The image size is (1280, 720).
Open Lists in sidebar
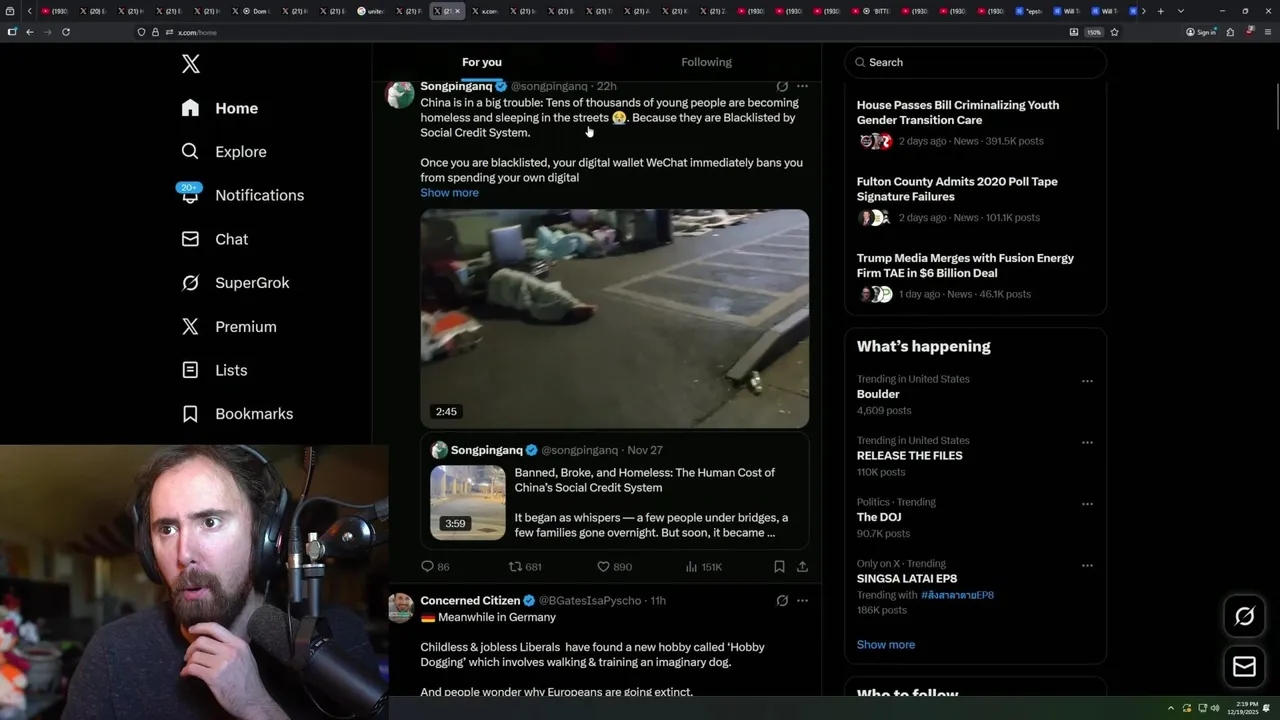point(214,370)
